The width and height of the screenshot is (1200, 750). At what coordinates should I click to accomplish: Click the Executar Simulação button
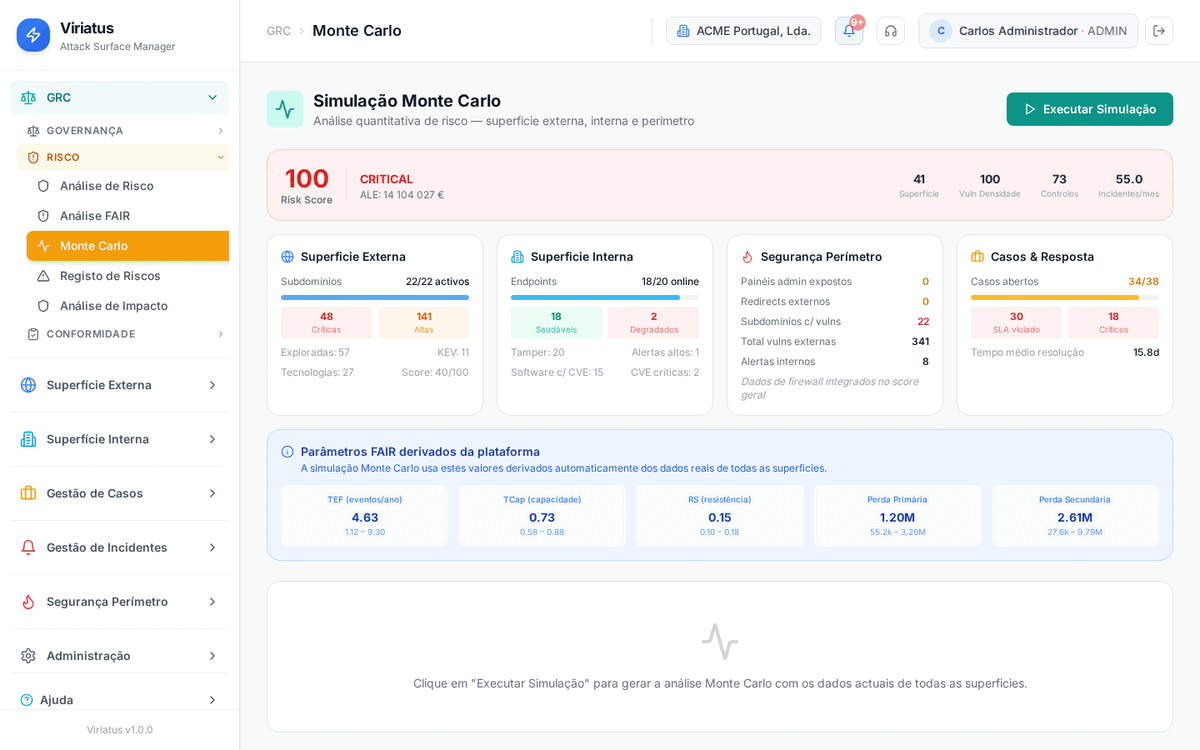pyautogui.click(x=1089, y=109)
